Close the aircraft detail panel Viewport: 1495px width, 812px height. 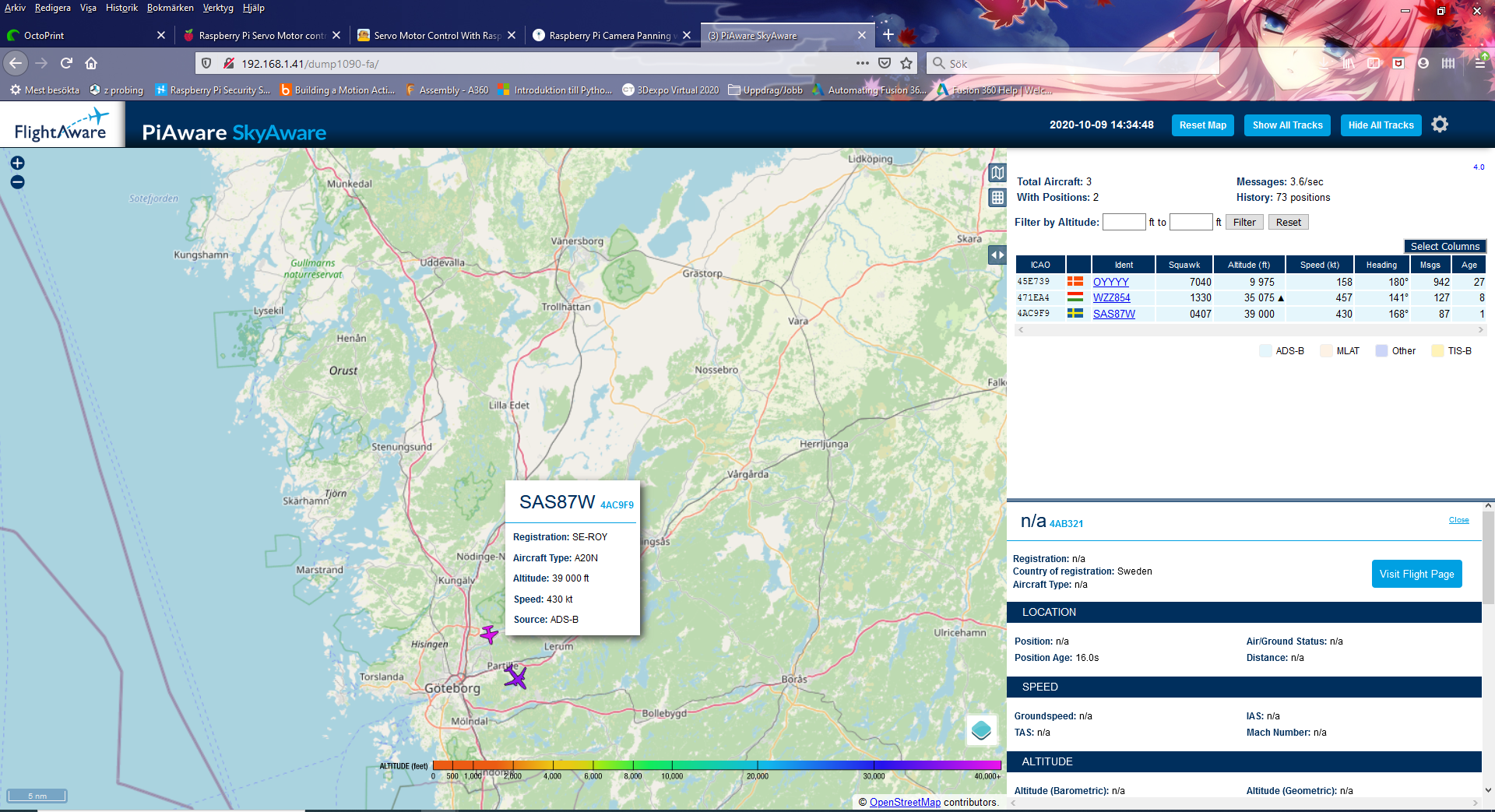(1458, 520)
